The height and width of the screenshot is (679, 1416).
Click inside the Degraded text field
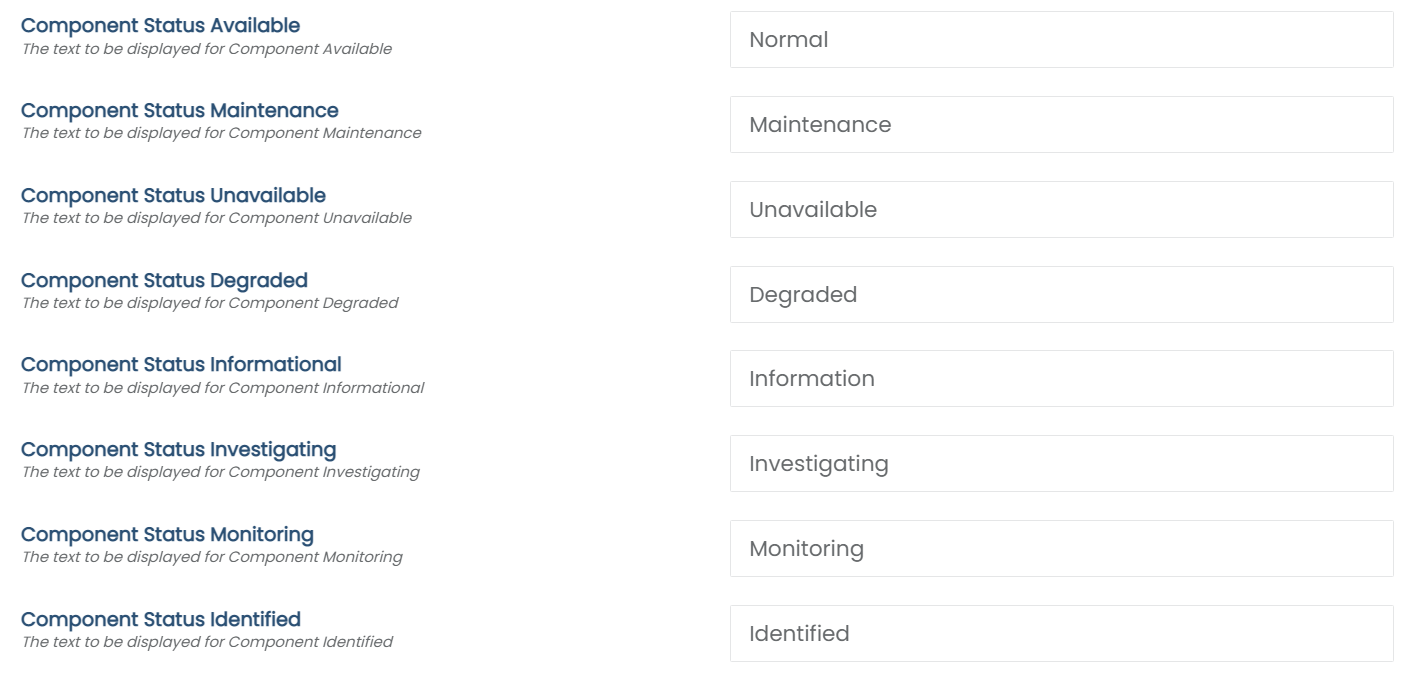tap(1060, 293)
